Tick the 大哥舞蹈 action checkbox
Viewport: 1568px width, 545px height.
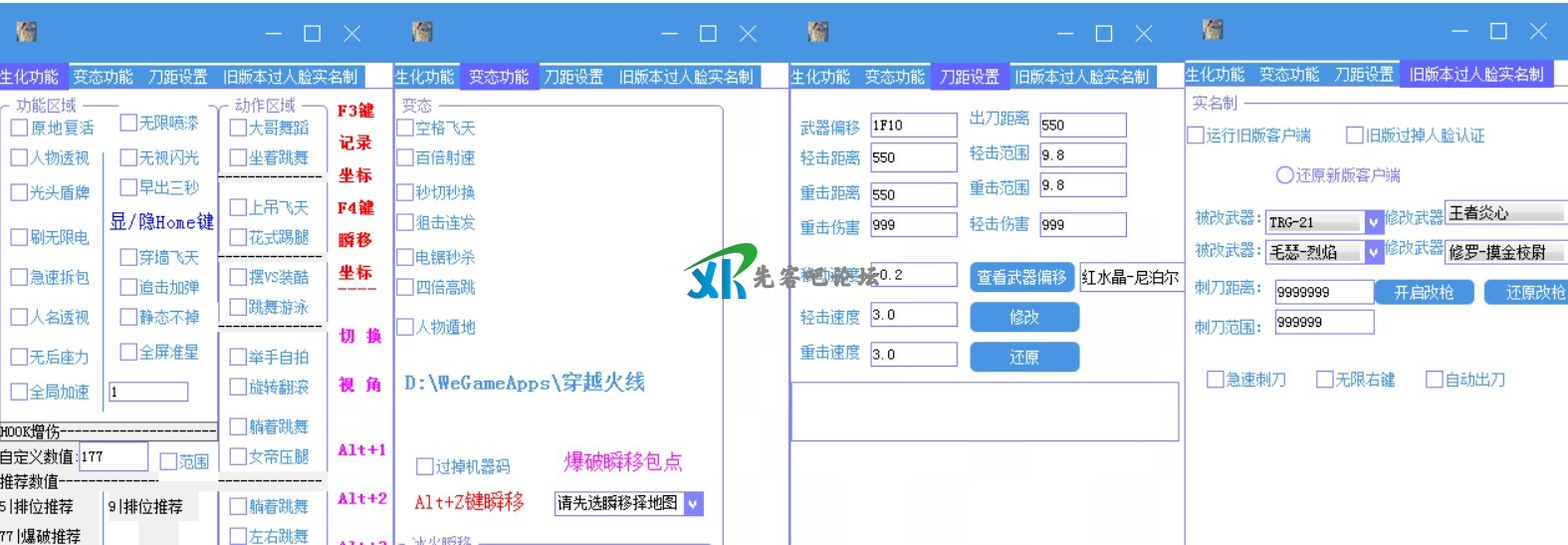[238, 128]
